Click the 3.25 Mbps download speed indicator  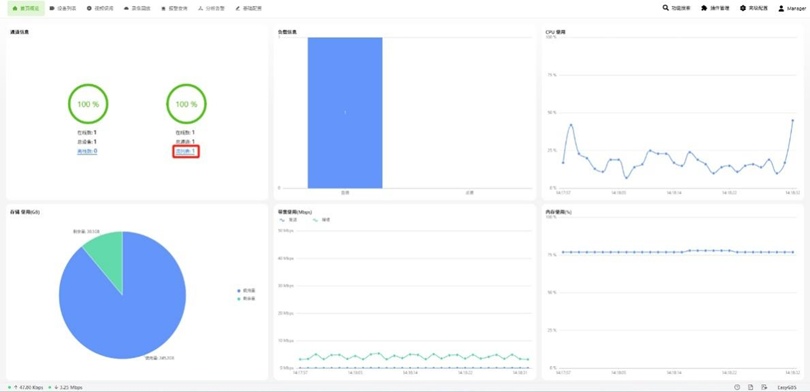point(66,387)
